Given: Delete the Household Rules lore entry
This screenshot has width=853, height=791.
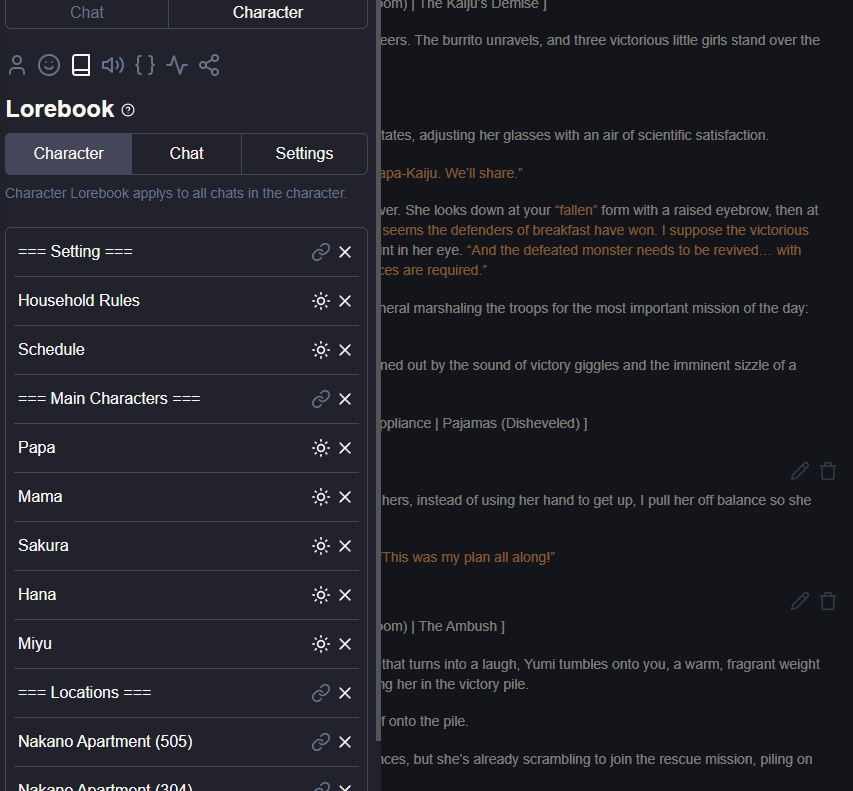Looking at the screenshot, I should point(345,301).
